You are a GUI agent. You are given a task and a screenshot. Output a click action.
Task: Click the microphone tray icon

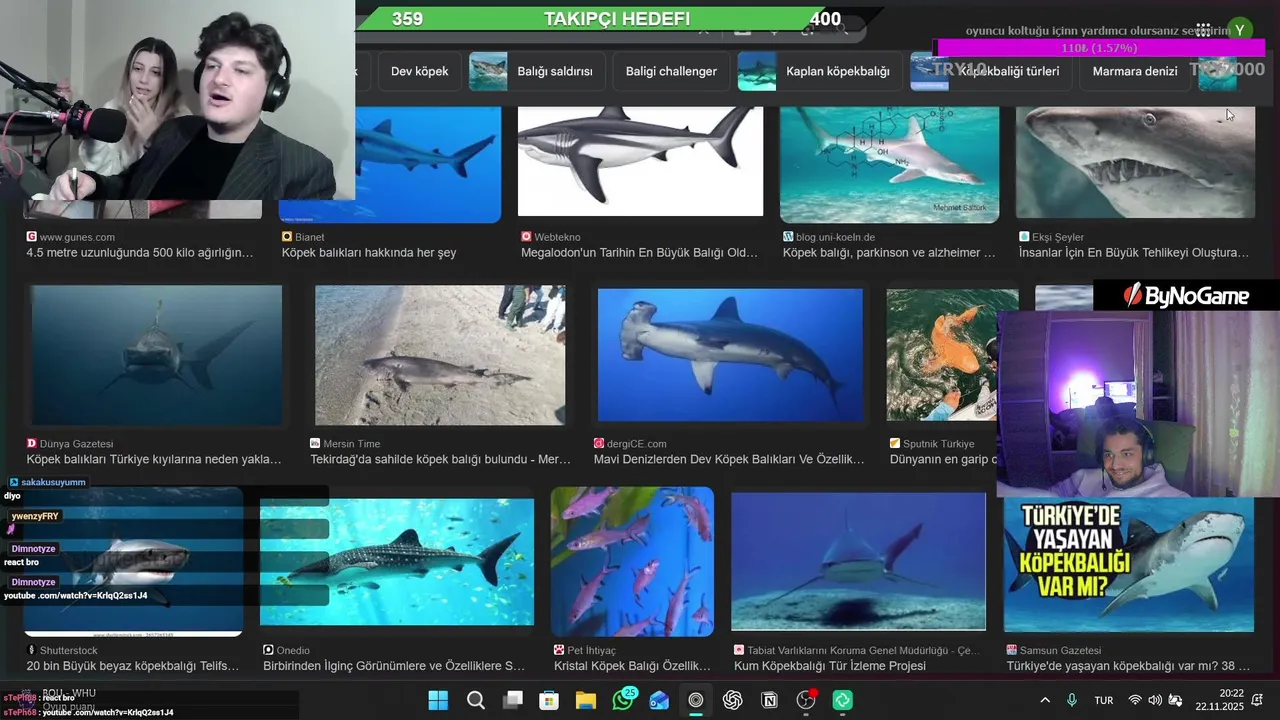1072,700
